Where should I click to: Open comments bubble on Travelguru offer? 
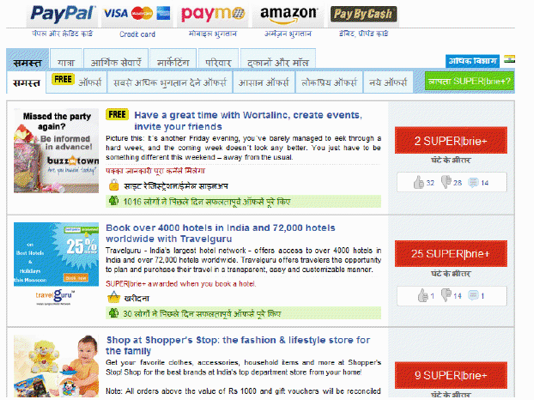point(473,295)
